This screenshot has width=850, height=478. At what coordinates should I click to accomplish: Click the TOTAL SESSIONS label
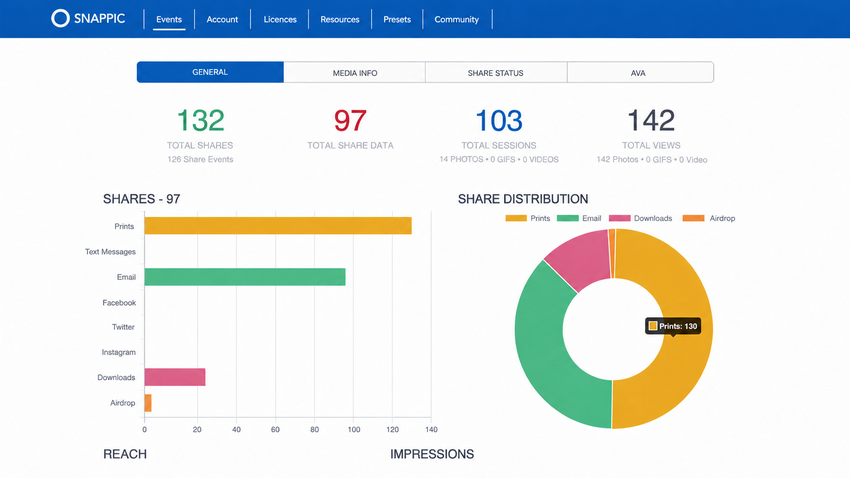(499, 145)
